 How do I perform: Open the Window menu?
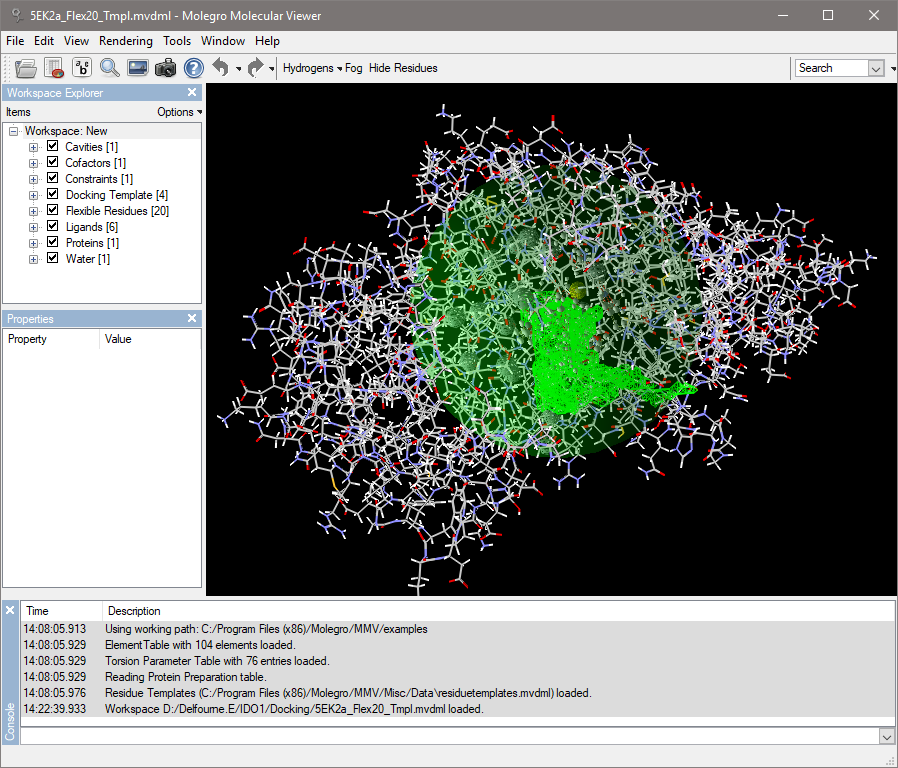tap(223, 41)
